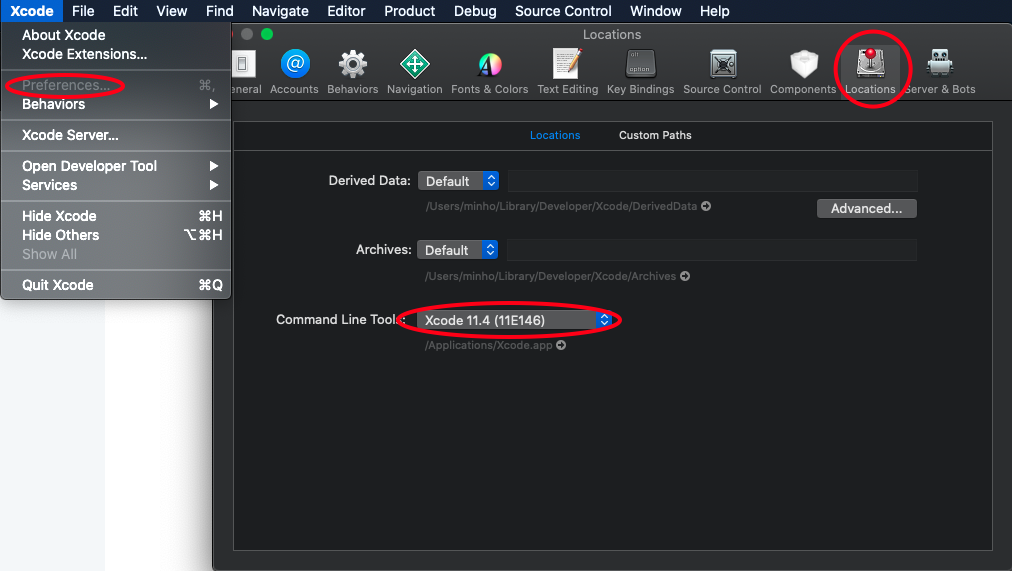The width and height of the screenshot is (1012, 571).
Task: Open the Editor menu
Action: pos(346,11)
